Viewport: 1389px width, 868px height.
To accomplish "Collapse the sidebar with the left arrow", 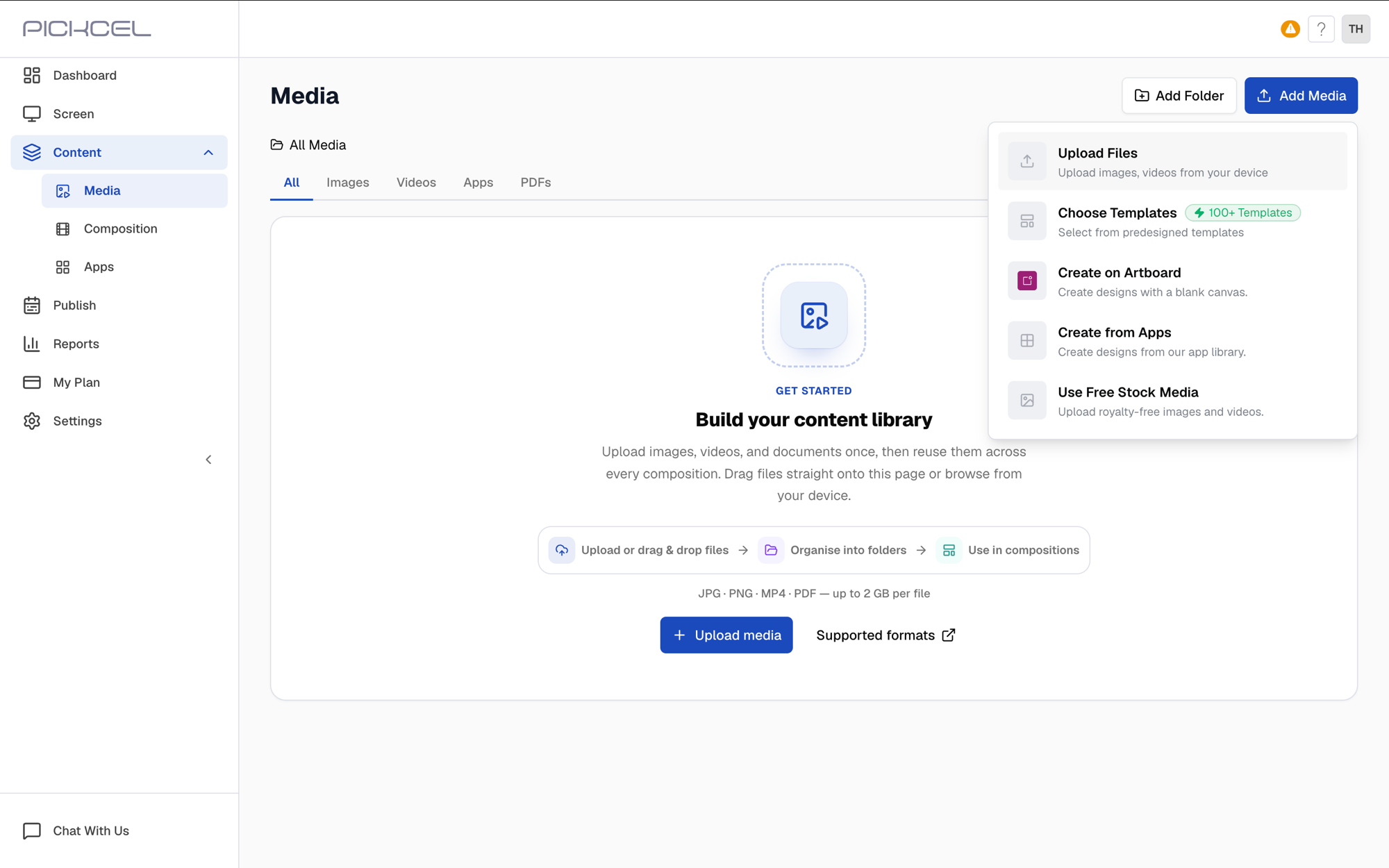I will tap(208, 460).
